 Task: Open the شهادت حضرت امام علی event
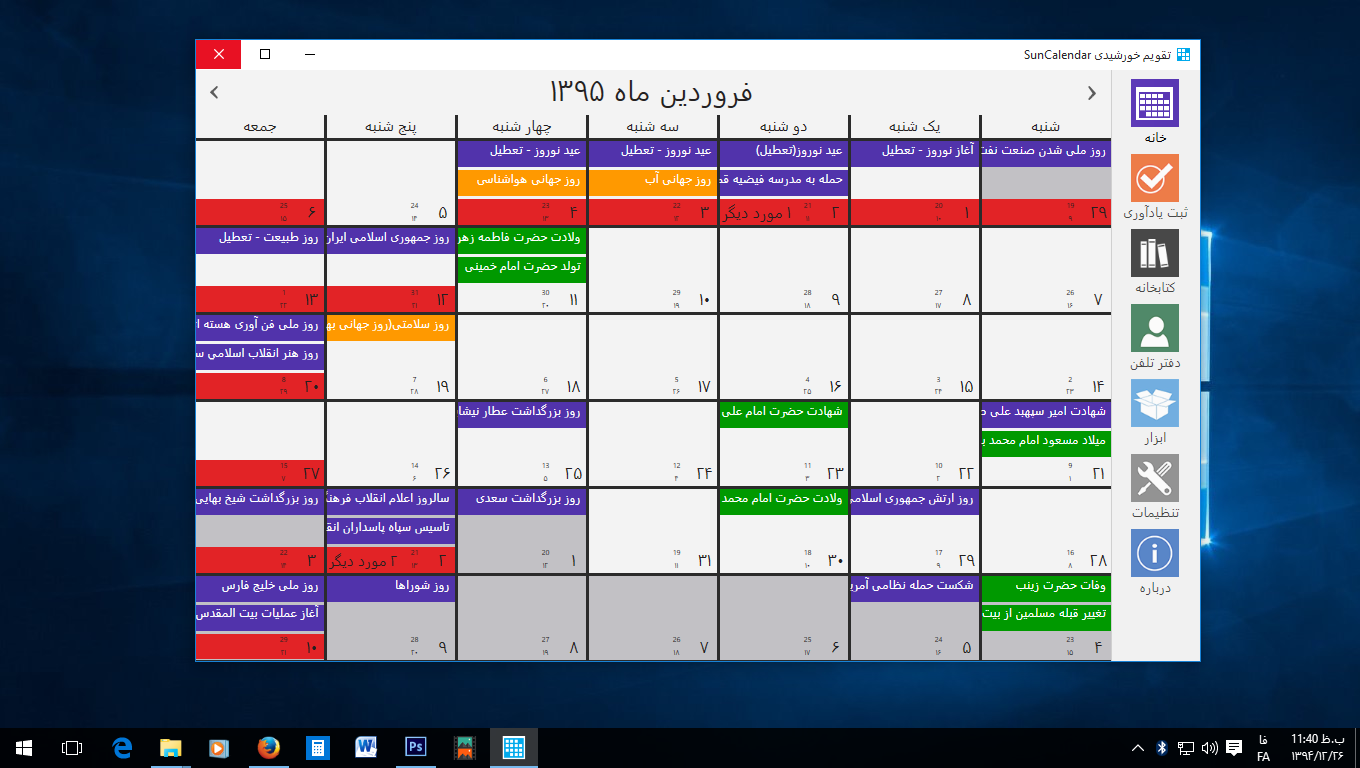pos(783,413)
